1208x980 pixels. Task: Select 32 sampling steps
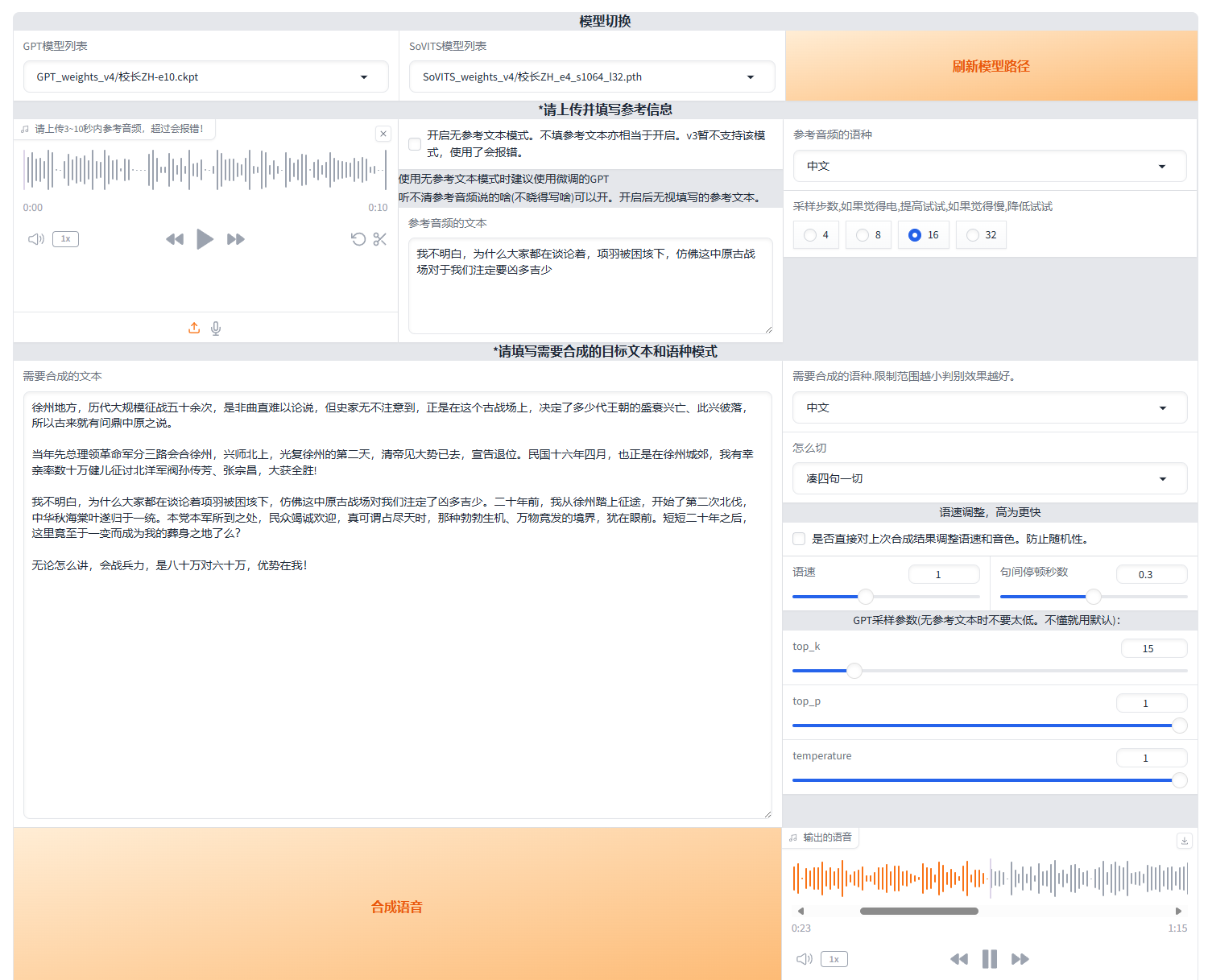pos(973,235)
